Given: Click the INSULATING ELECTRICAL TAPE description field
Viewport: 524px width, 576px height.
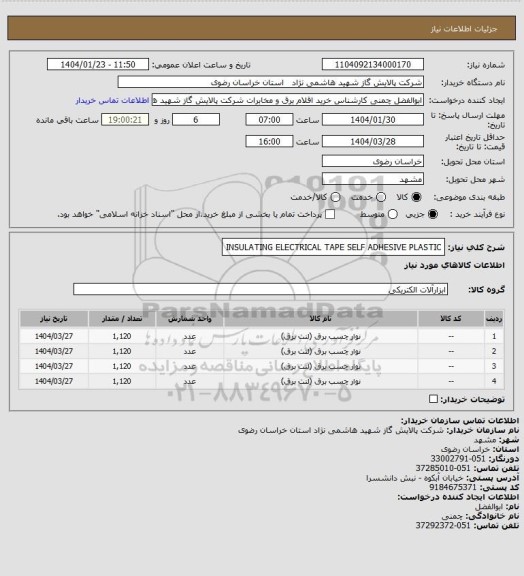Looking at the screenshot, I should [x=333, y=247].
